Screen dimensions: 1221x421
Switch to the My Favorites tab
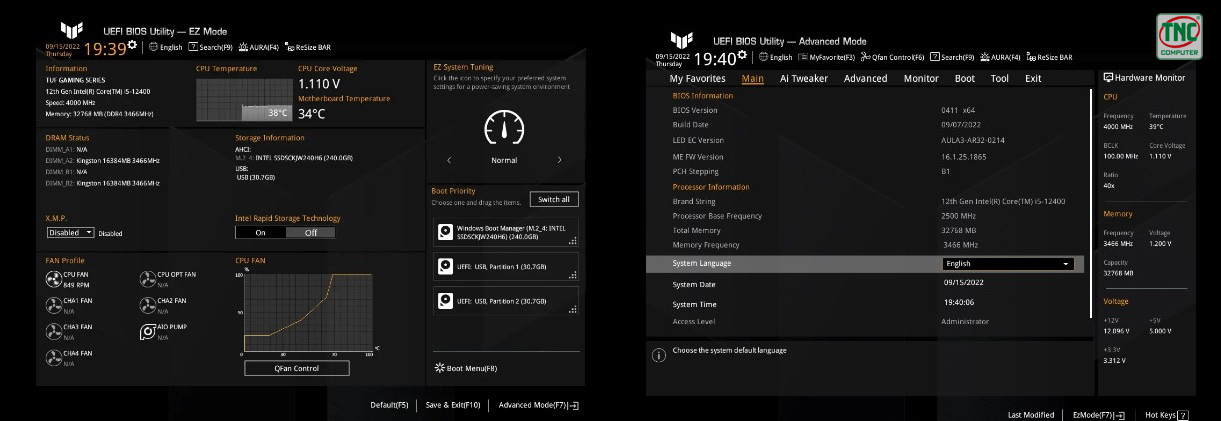point(698,78)
